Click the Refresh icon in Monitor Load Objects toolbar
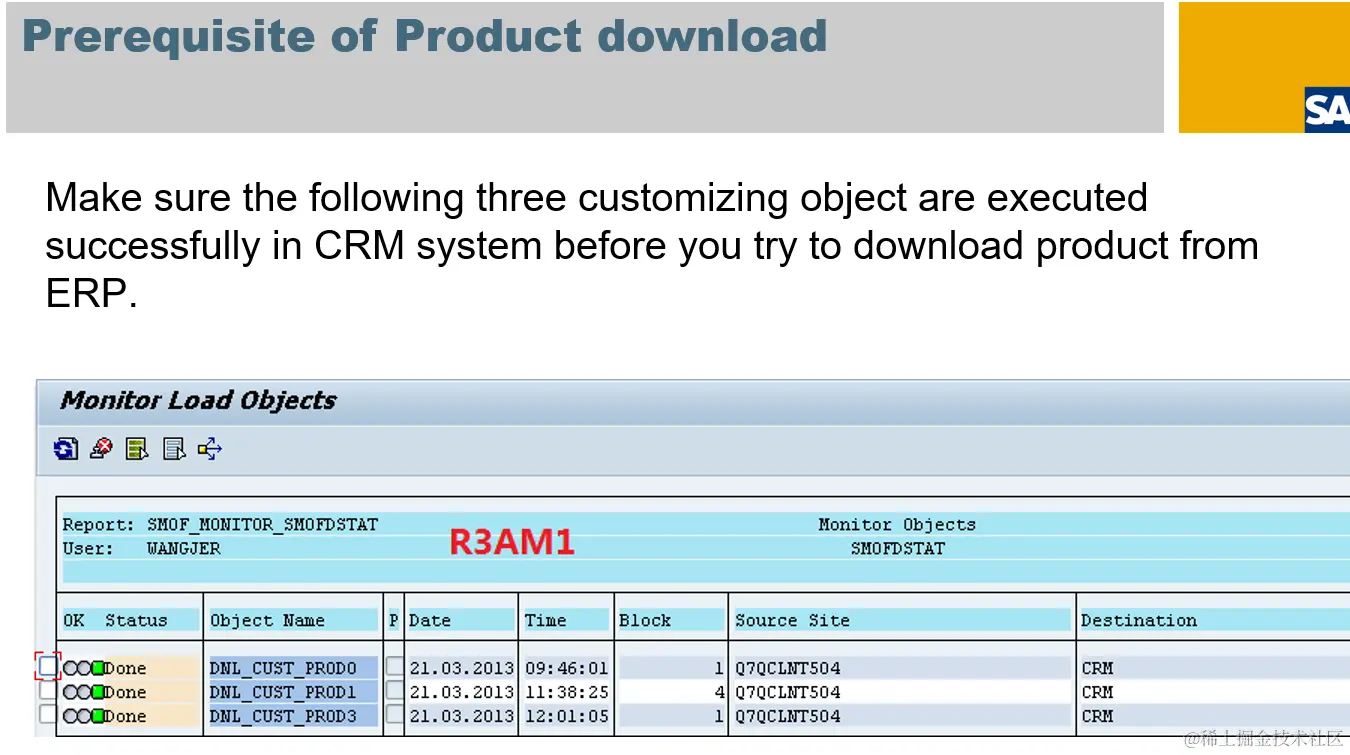1350x755 pixels. click(66, 449)
